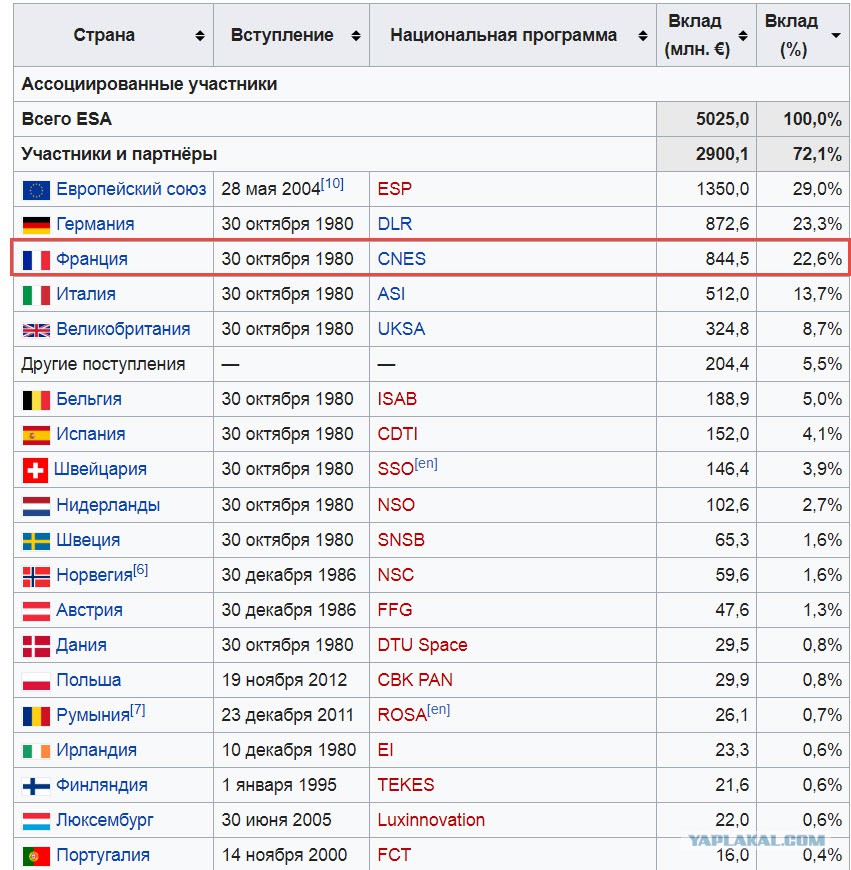851x870 pixels.
Task: Click the Norway flag icon
Action: point(36,576)
